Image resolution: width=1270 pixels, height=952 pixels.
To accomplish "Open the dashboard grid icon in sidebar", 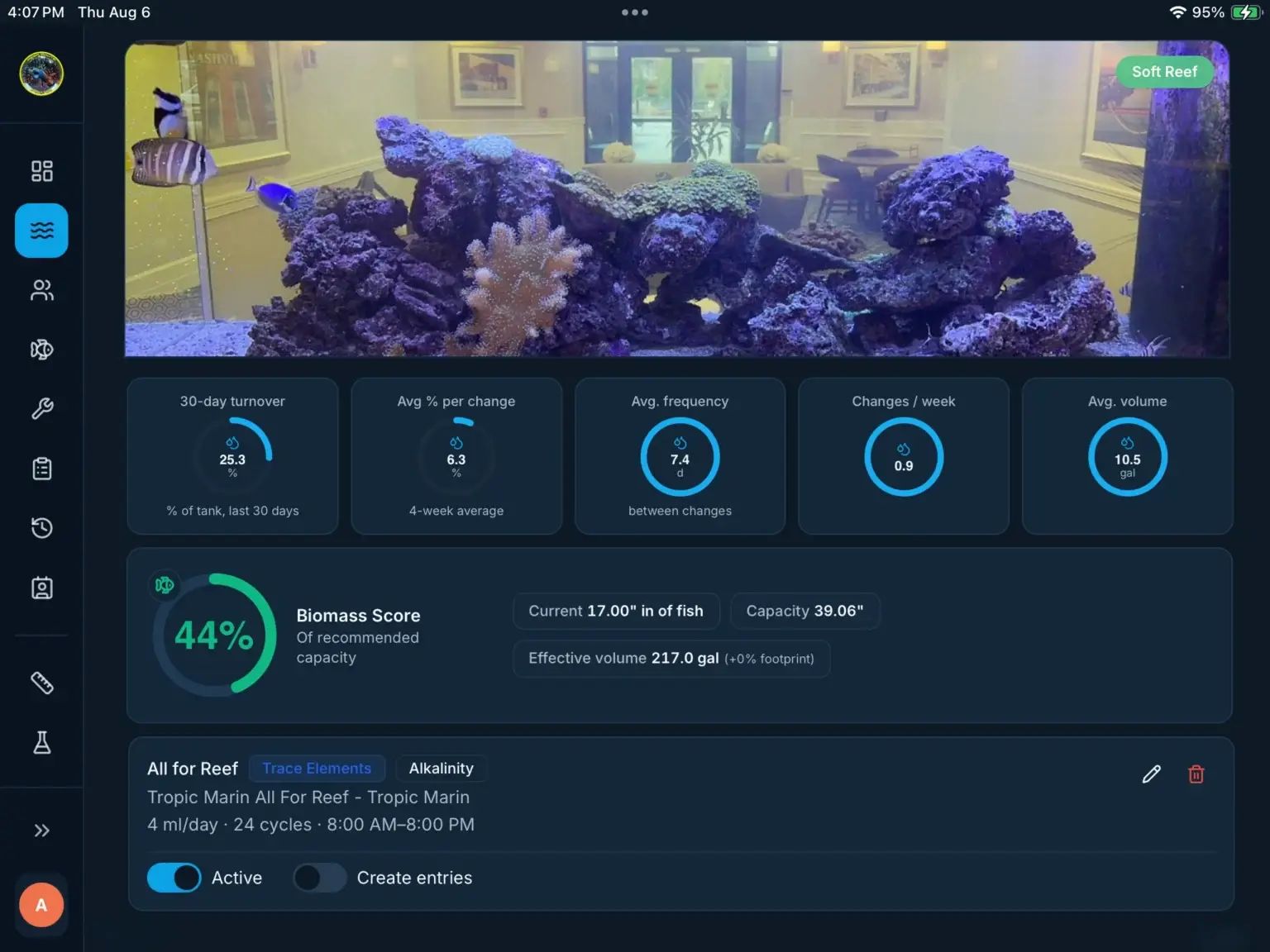I will click(41, 171).
